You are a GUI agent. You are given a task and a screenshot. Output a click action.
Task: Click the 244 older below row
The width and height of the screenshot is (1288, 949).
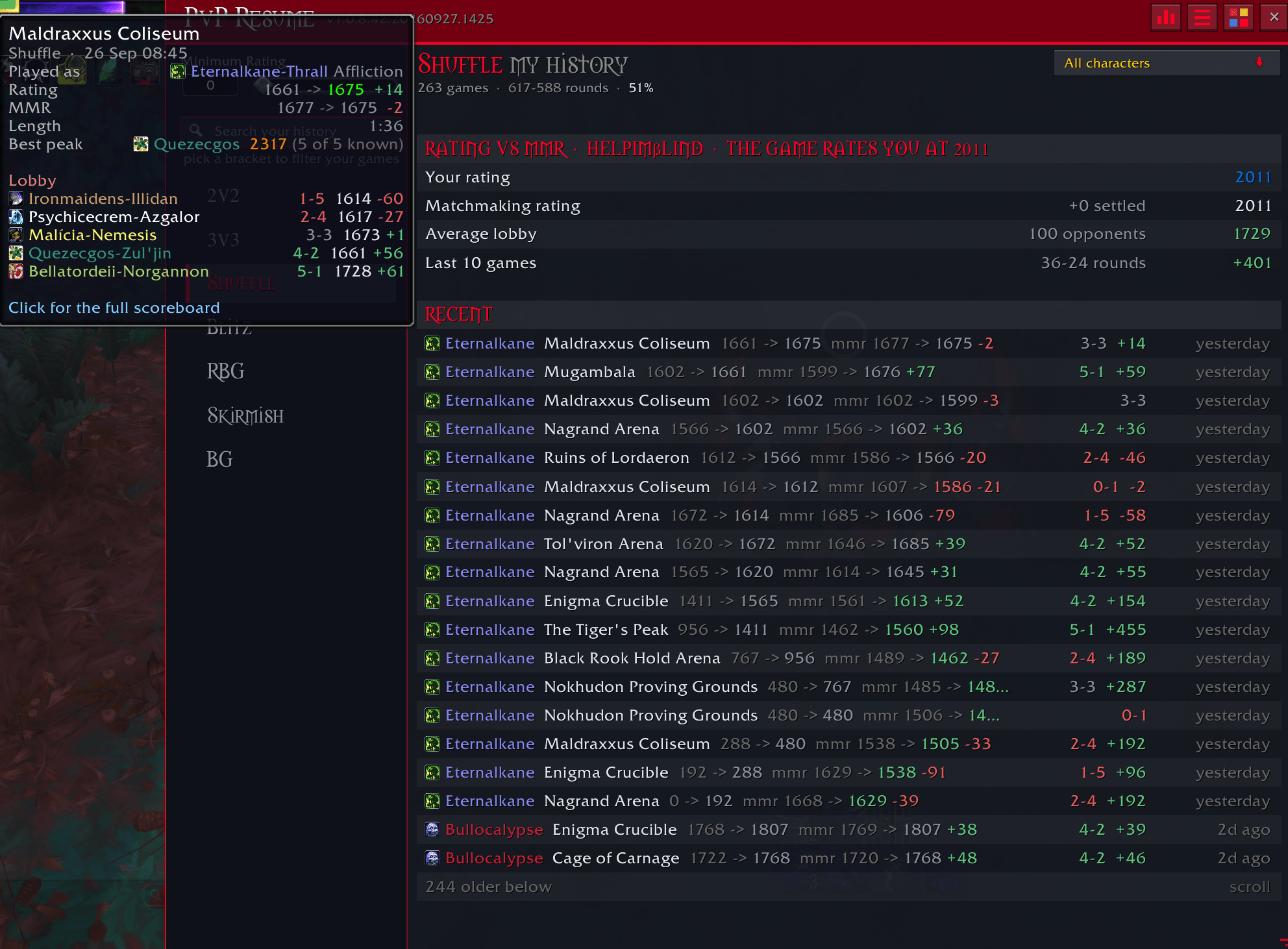coord(848,887)
